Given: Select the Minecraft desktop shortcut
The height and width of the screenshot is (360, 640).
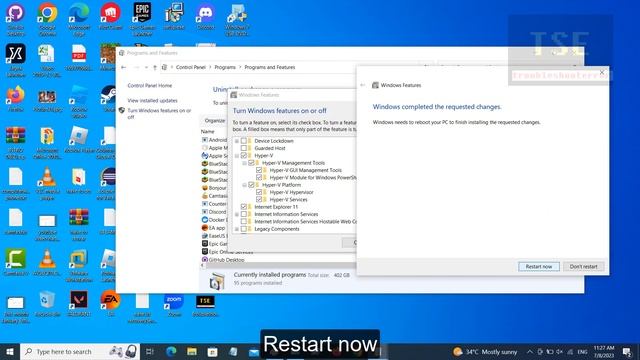Looking at the screenshot, I should click(109, 57).
